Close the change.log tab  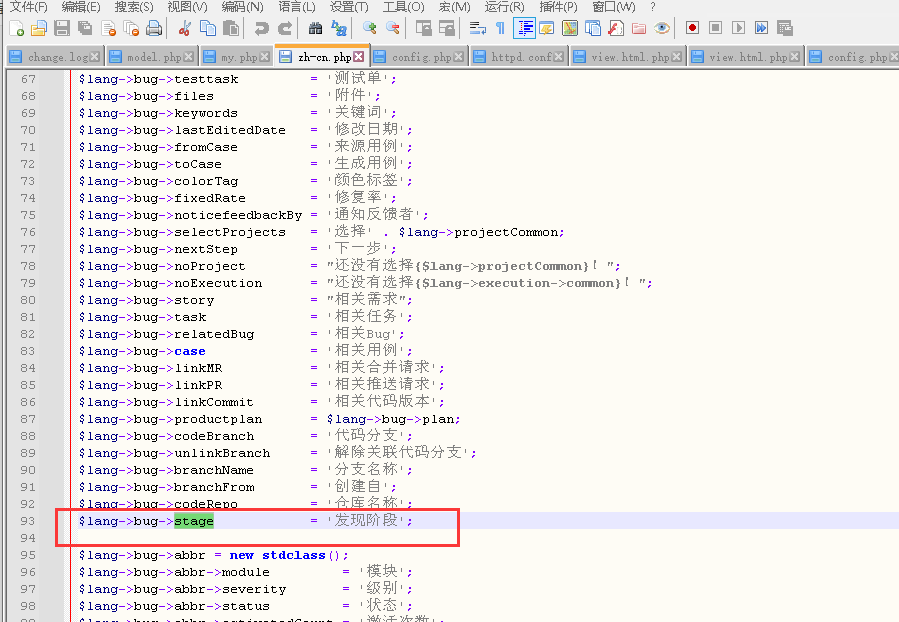point(94,57)
